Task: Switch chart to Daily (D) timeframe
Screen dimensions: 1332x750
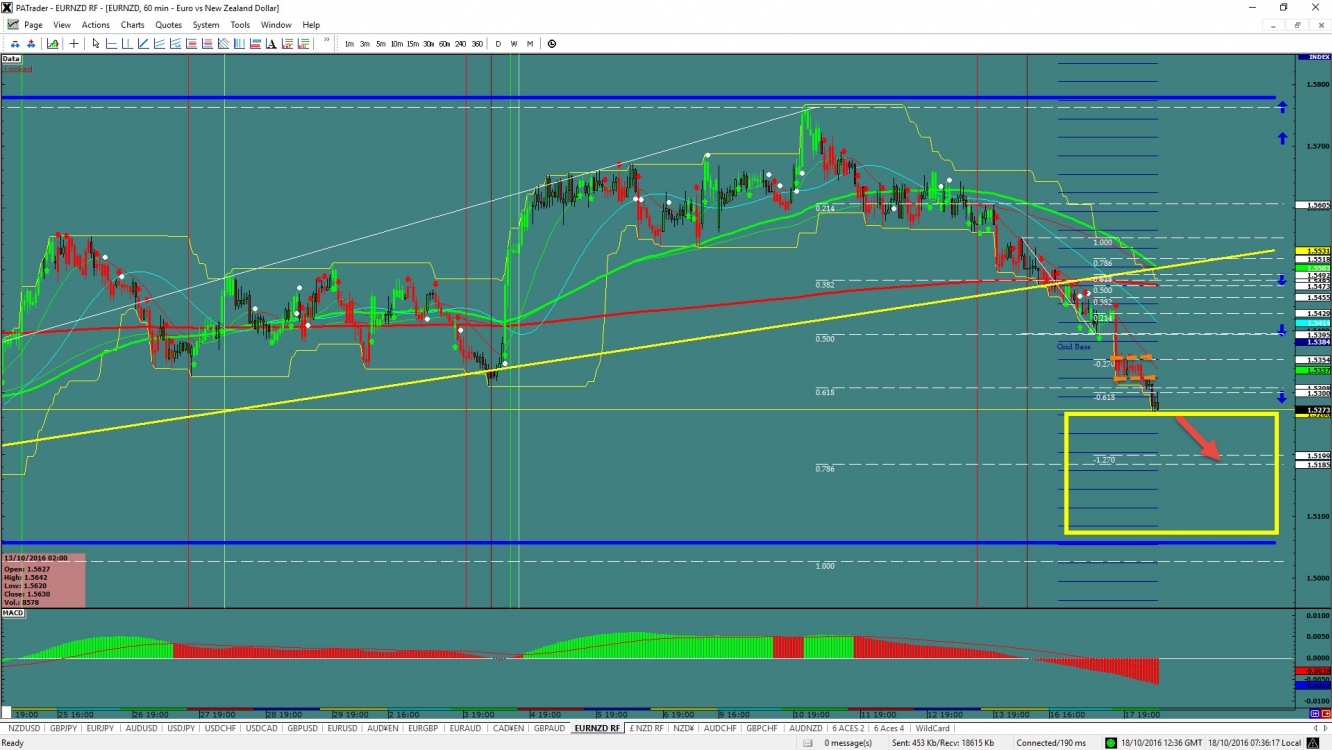Action: click(498, 44)
